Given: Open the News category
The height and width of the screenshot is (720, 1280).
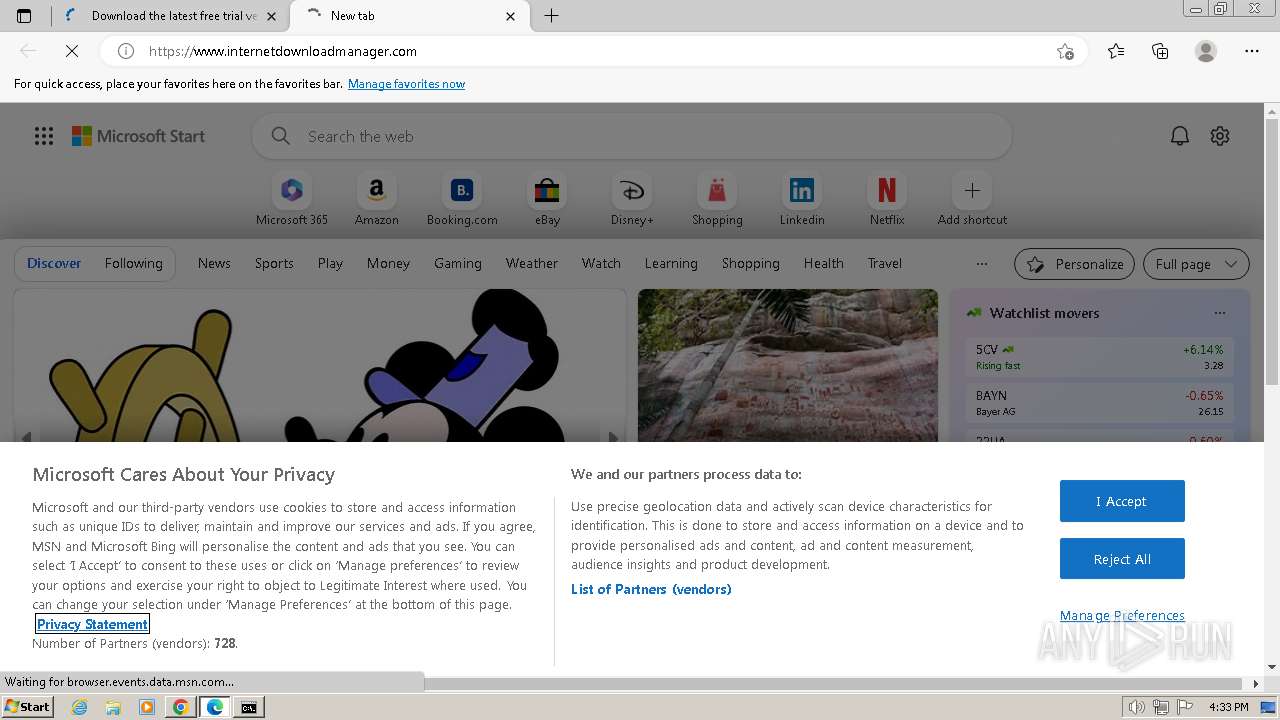Looking at the screenshot, I should (x=214, y=263).
